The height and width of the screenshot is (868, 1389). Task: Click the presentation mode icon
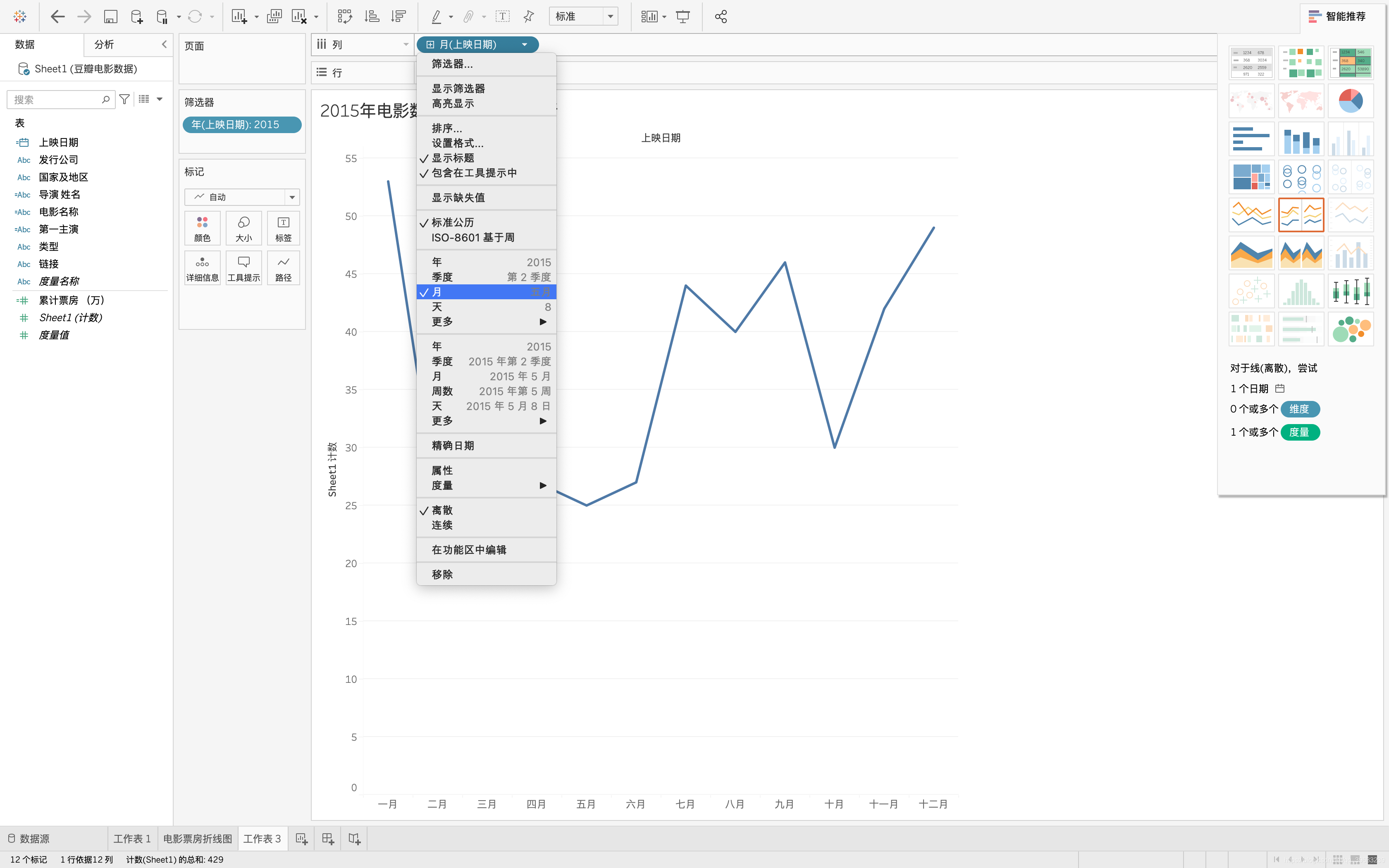pyautogui.click(x=683, y=17)
